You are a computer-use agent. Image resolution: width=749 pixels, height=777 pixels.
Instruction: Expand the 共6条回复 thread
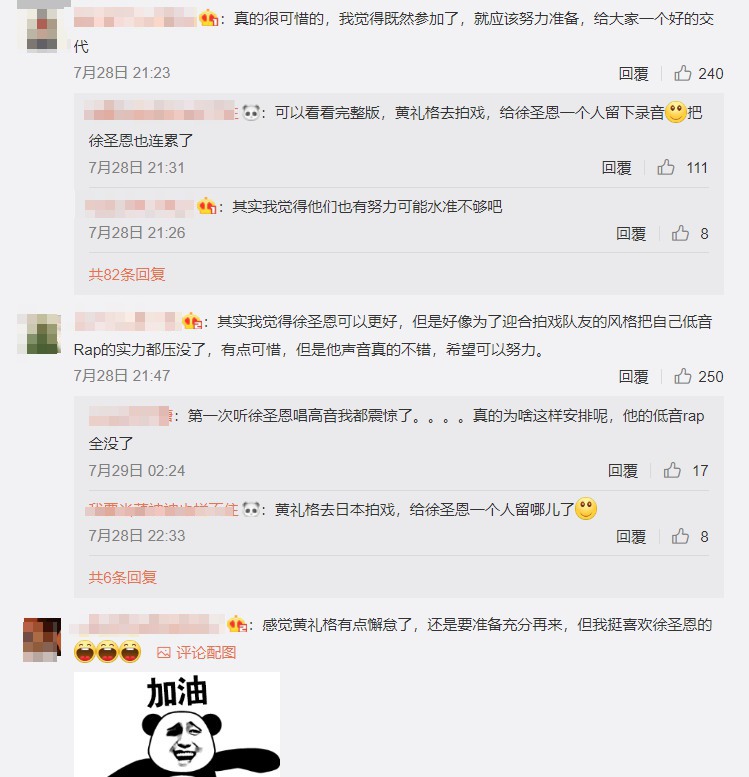point(123,577)
